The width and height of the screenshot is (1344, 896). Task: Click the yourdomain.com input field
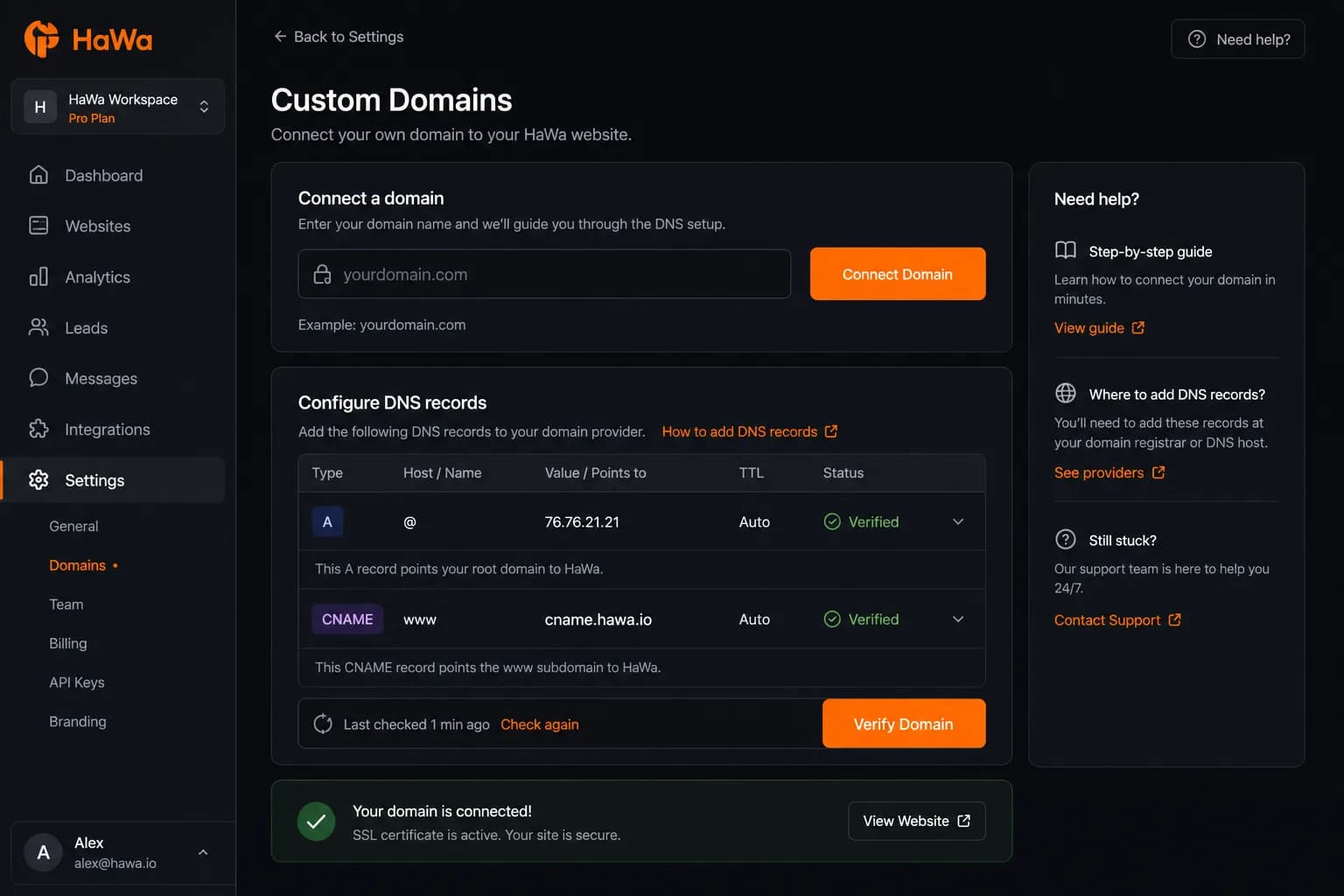(x=544, y=274)
